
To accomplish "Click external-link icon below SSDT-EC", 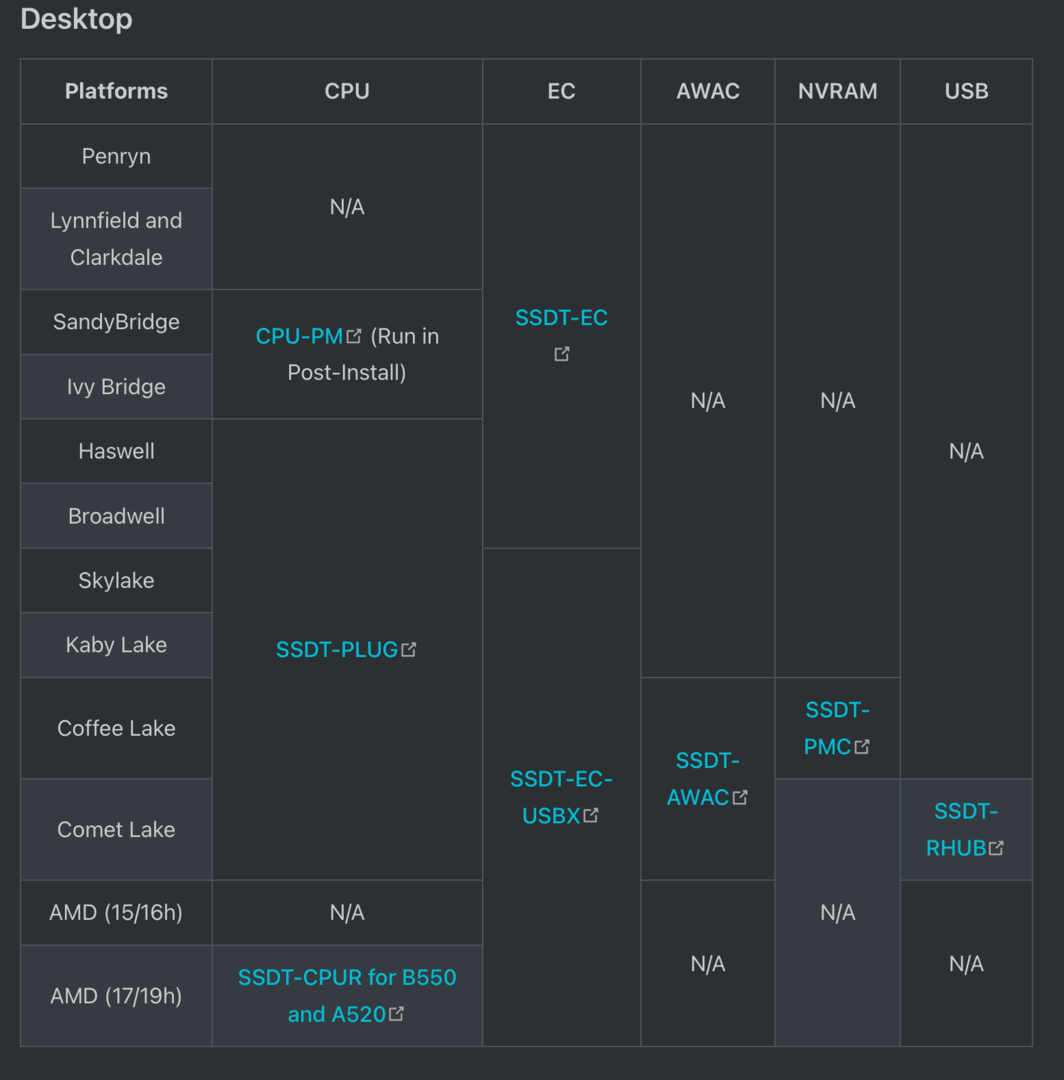I will click(x=562, y=354).
